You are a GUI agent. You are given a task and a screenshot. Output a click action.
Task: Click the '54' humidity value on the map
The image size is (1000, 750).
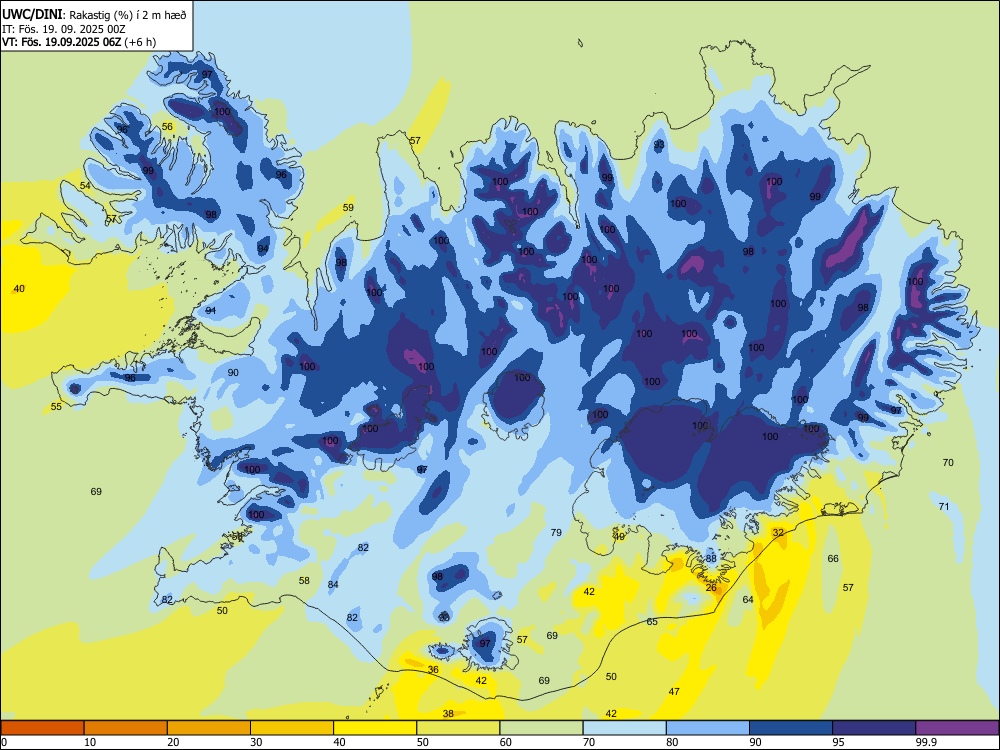[x=85, y=186]
